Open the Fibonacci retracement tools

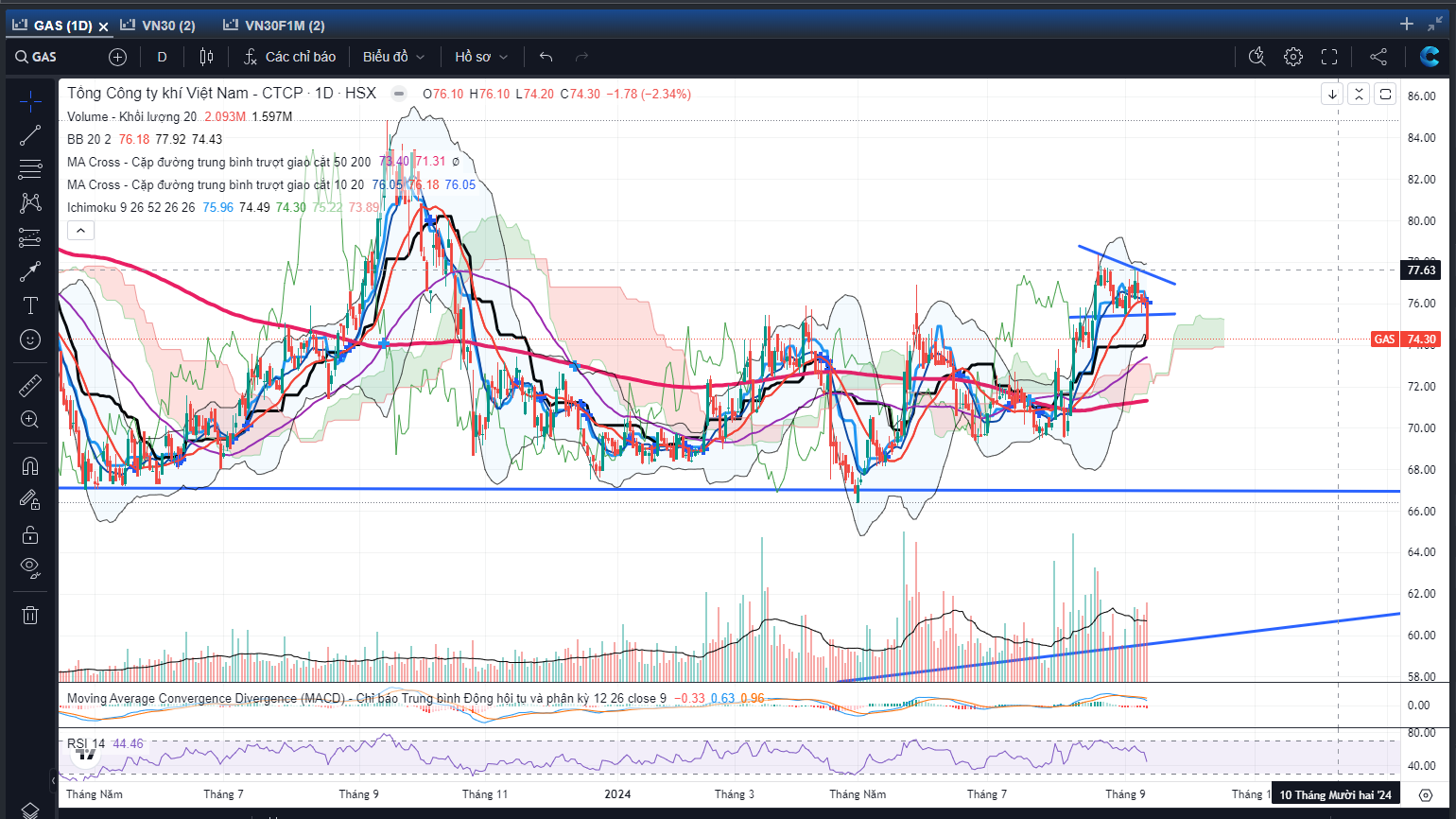[x=30, y=169]
